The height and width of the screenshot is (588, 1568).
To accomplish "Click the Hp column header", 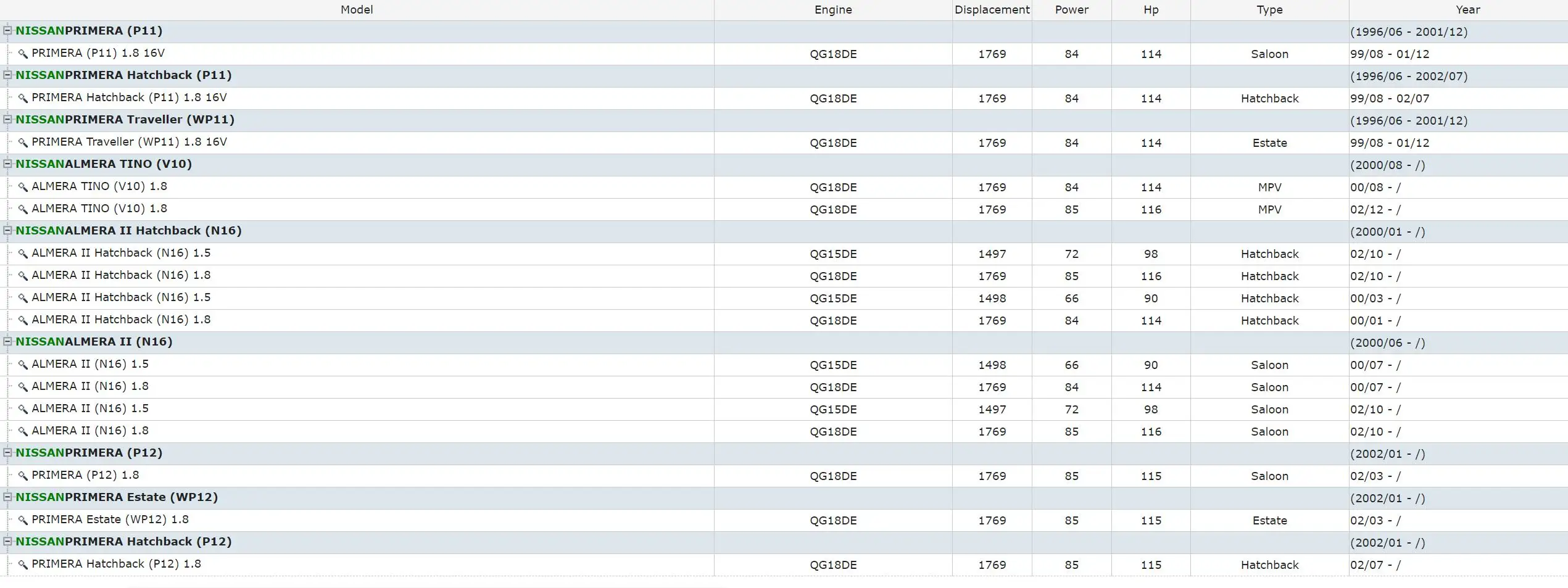I will (1151, 10).
